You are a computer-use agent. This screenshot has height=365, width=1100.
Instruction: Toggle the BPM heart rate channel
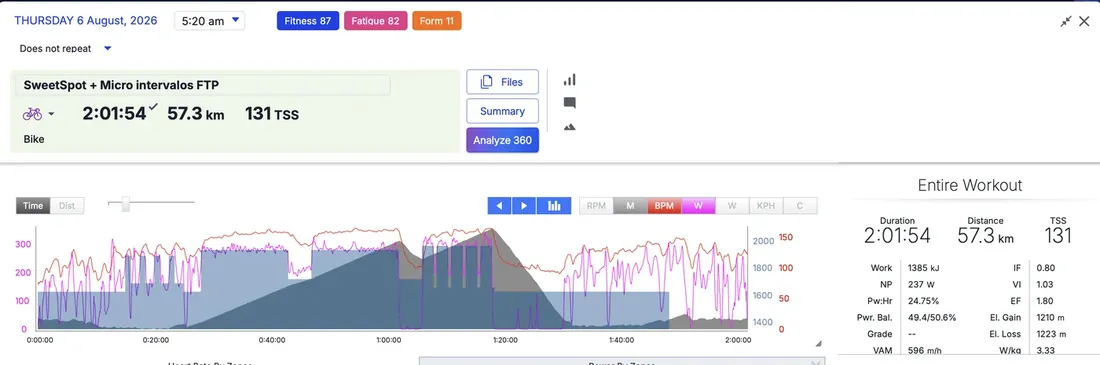tap(664, 206)
